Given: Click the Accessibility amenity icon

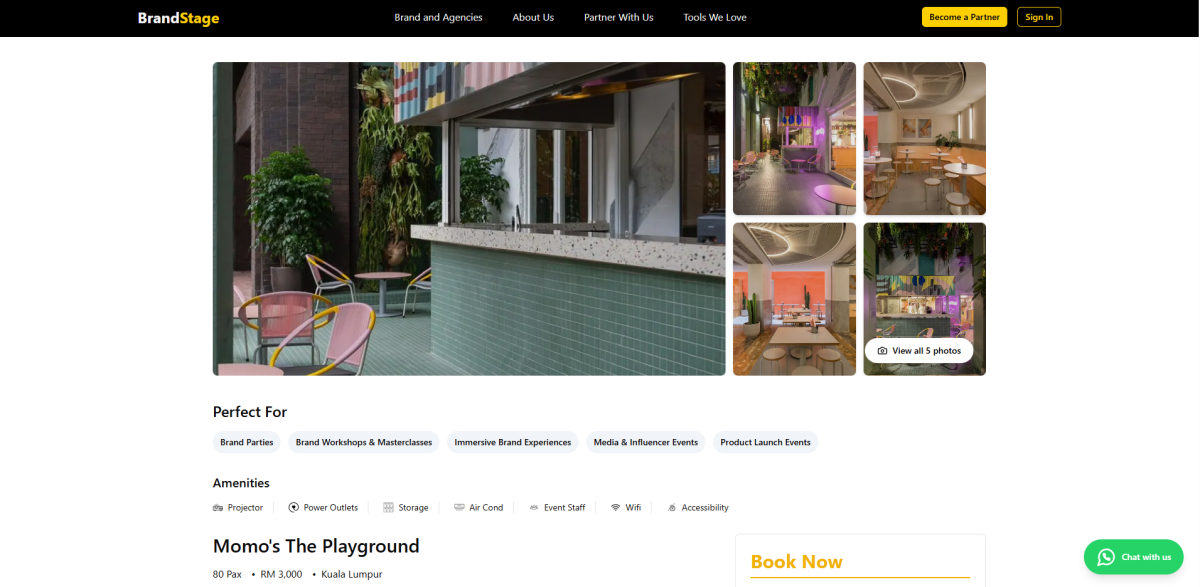Looking at the screenshot, I should tap(672, 508).
